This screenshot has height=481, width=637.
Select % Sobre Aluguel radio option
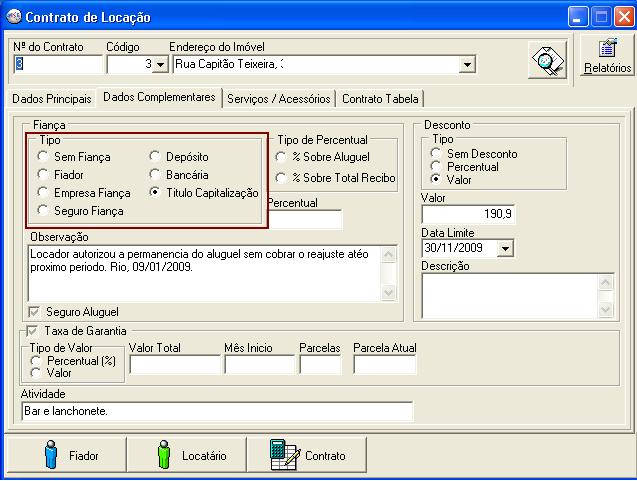[281, 157]
